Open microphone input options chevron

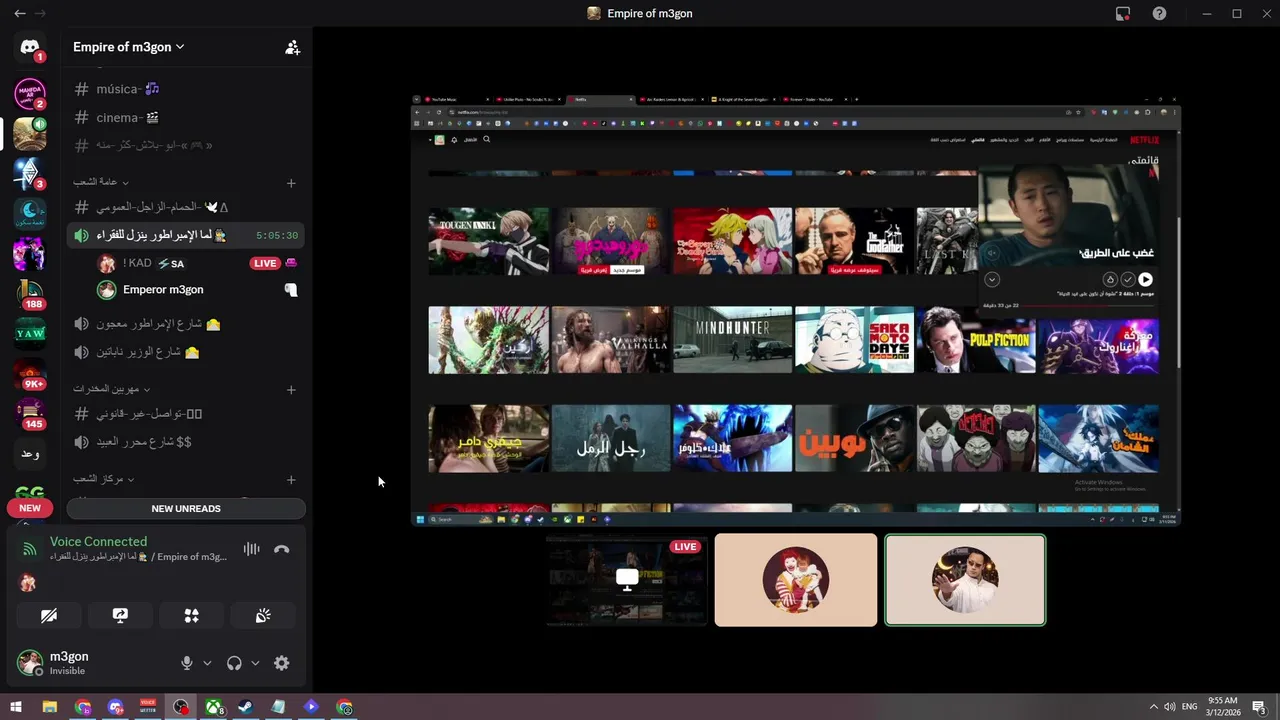coord(207,663)
